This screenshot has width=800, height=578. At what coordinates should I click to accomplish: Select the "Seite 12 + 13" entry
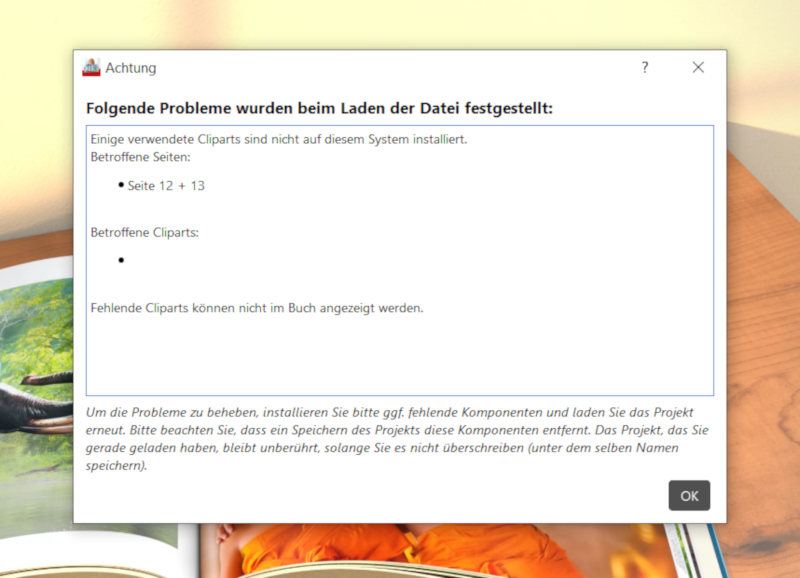click(x=166, y=186)
